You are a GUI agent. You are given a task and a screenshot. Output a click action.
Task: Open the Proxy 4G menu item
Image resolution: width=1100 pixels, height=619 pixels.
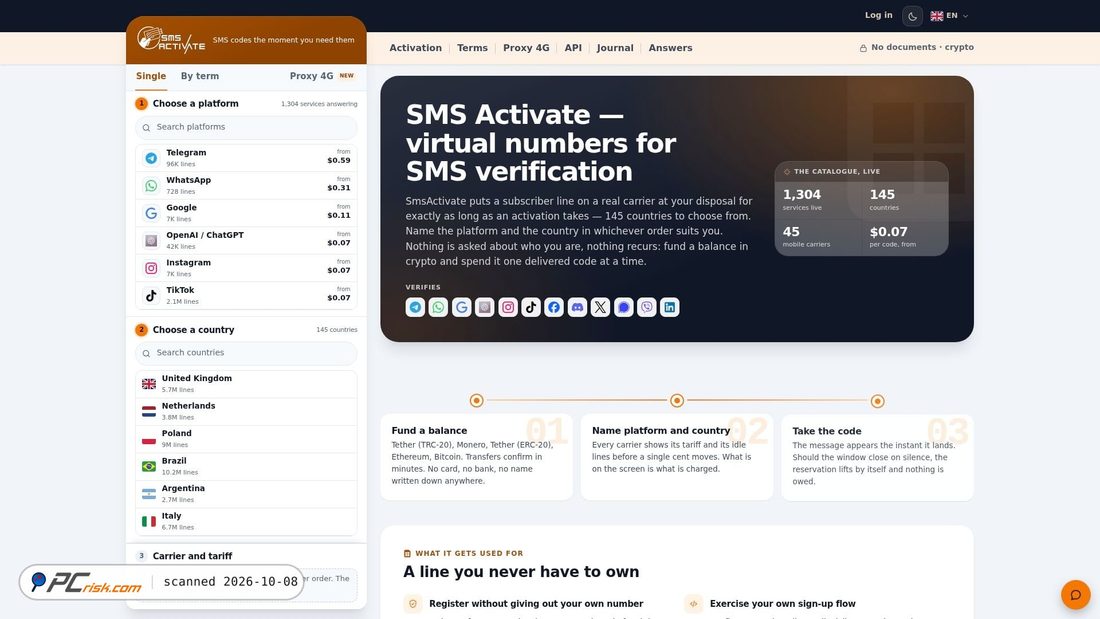(526, 48)
